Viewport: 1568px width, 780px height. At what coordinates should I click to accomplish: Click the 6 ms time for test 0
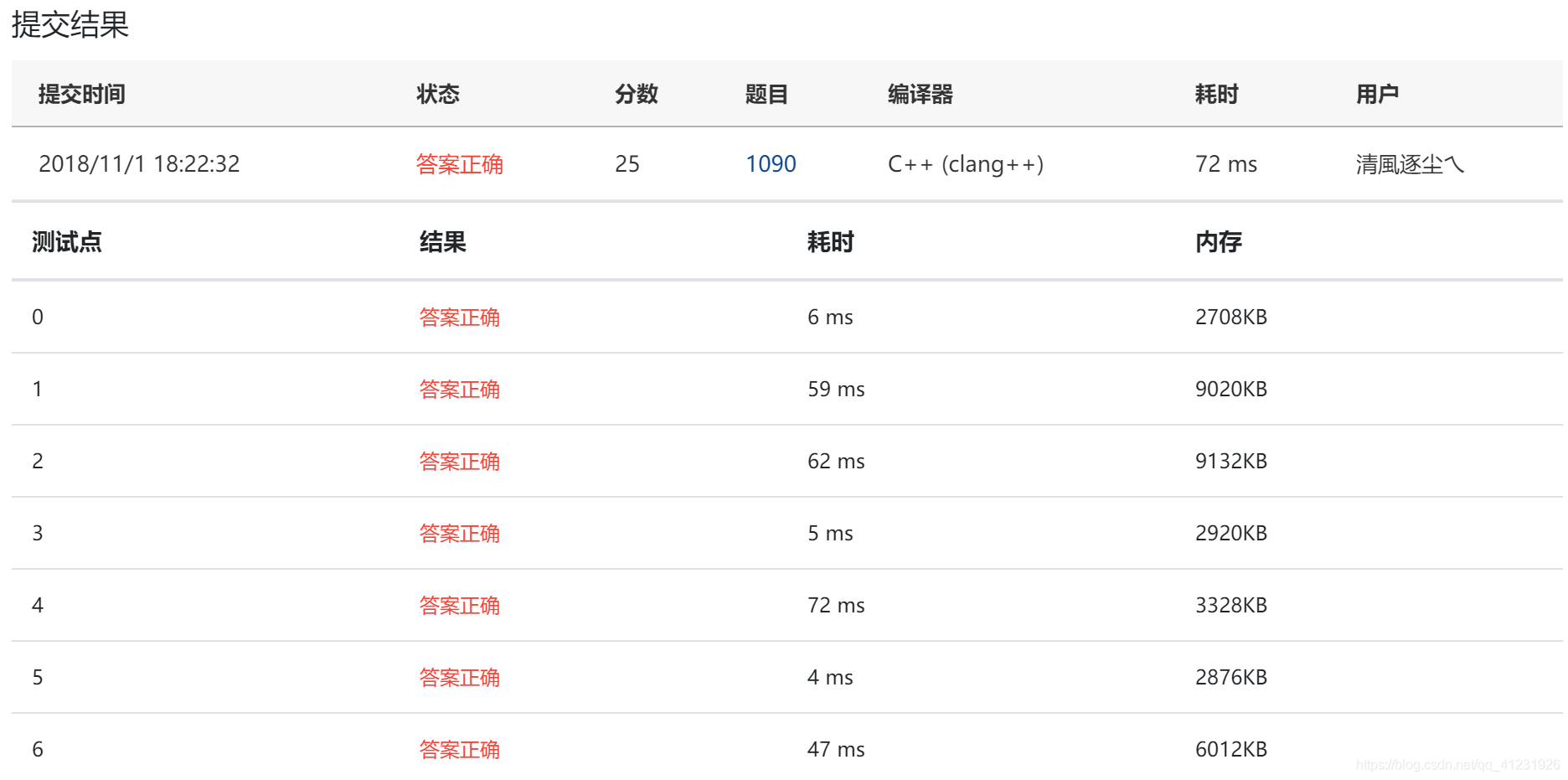[830, 318]
